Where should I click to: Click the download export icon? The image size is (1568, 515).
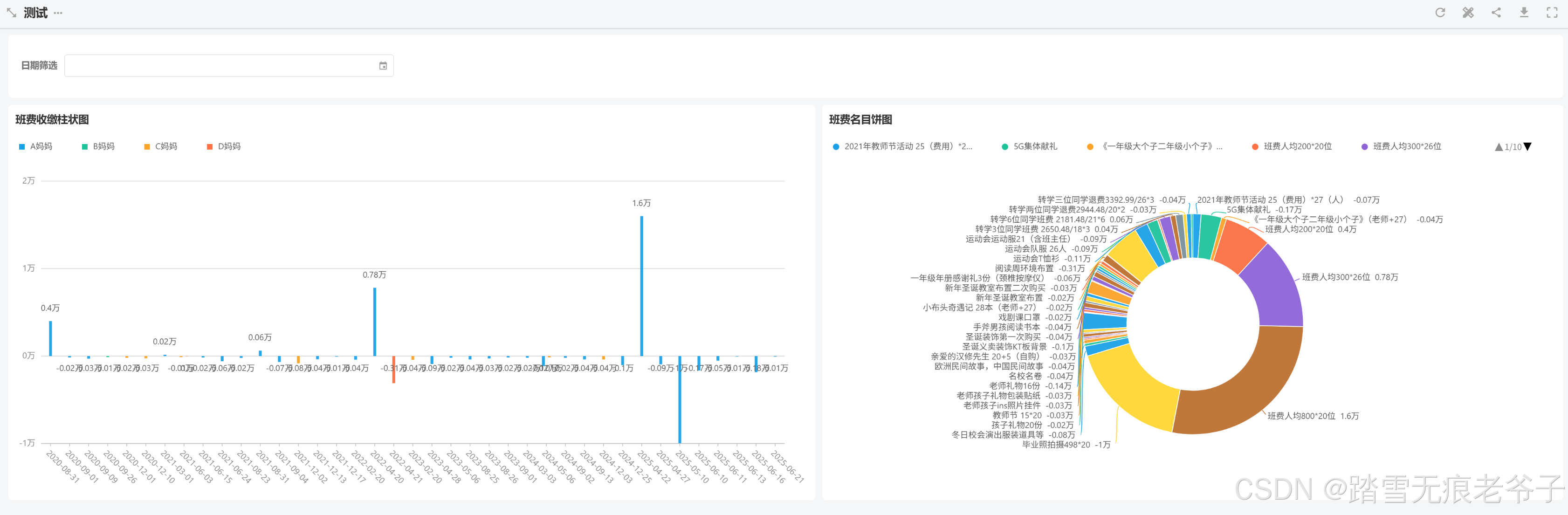(x=1524, y=13)
